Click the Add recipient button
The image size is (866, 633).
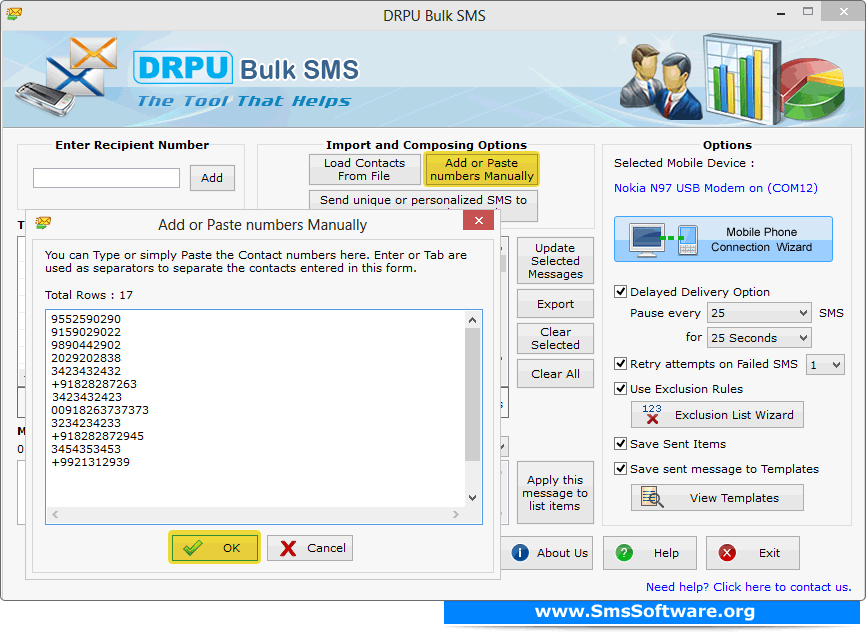212,178
